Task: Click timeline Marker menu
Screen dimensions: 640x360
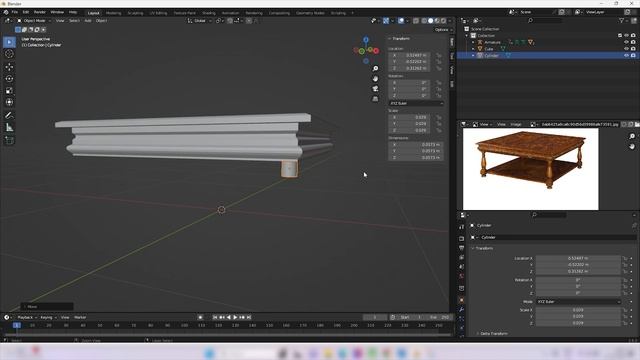Action: point(80,317)
